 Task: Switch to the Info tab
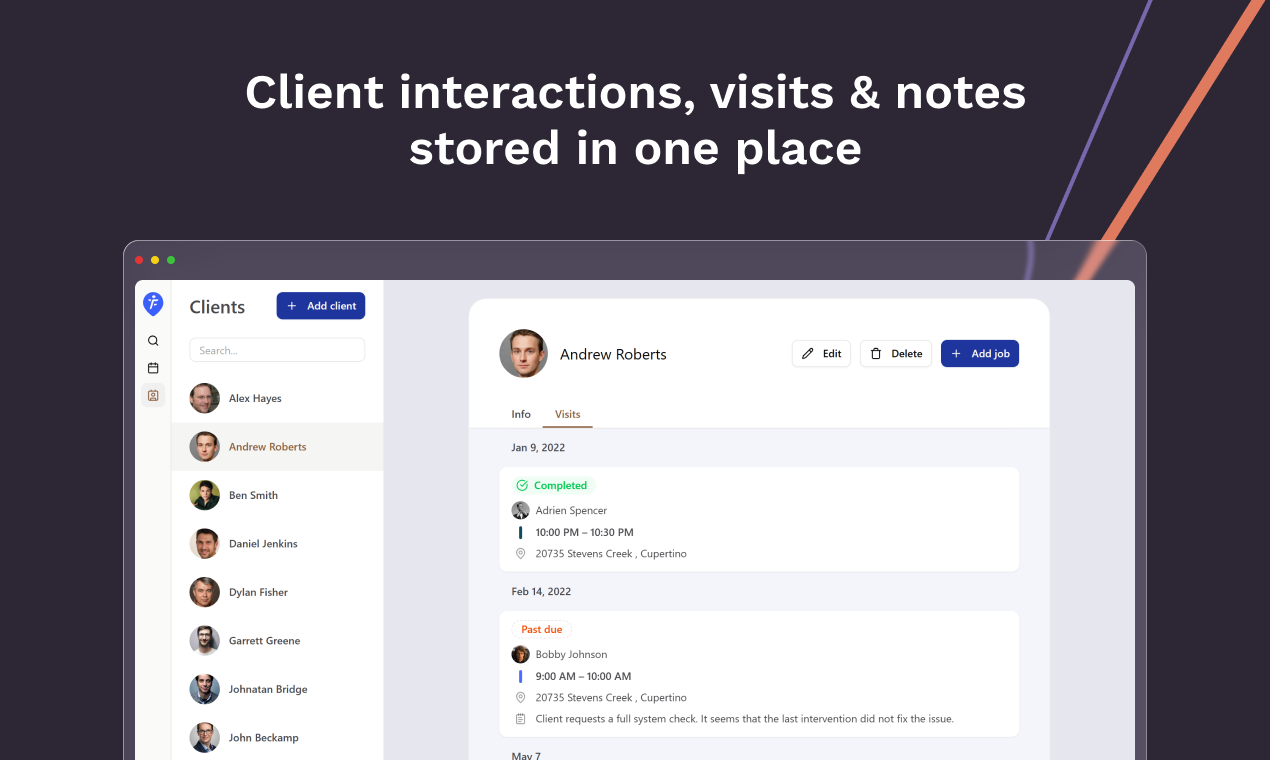521,414
